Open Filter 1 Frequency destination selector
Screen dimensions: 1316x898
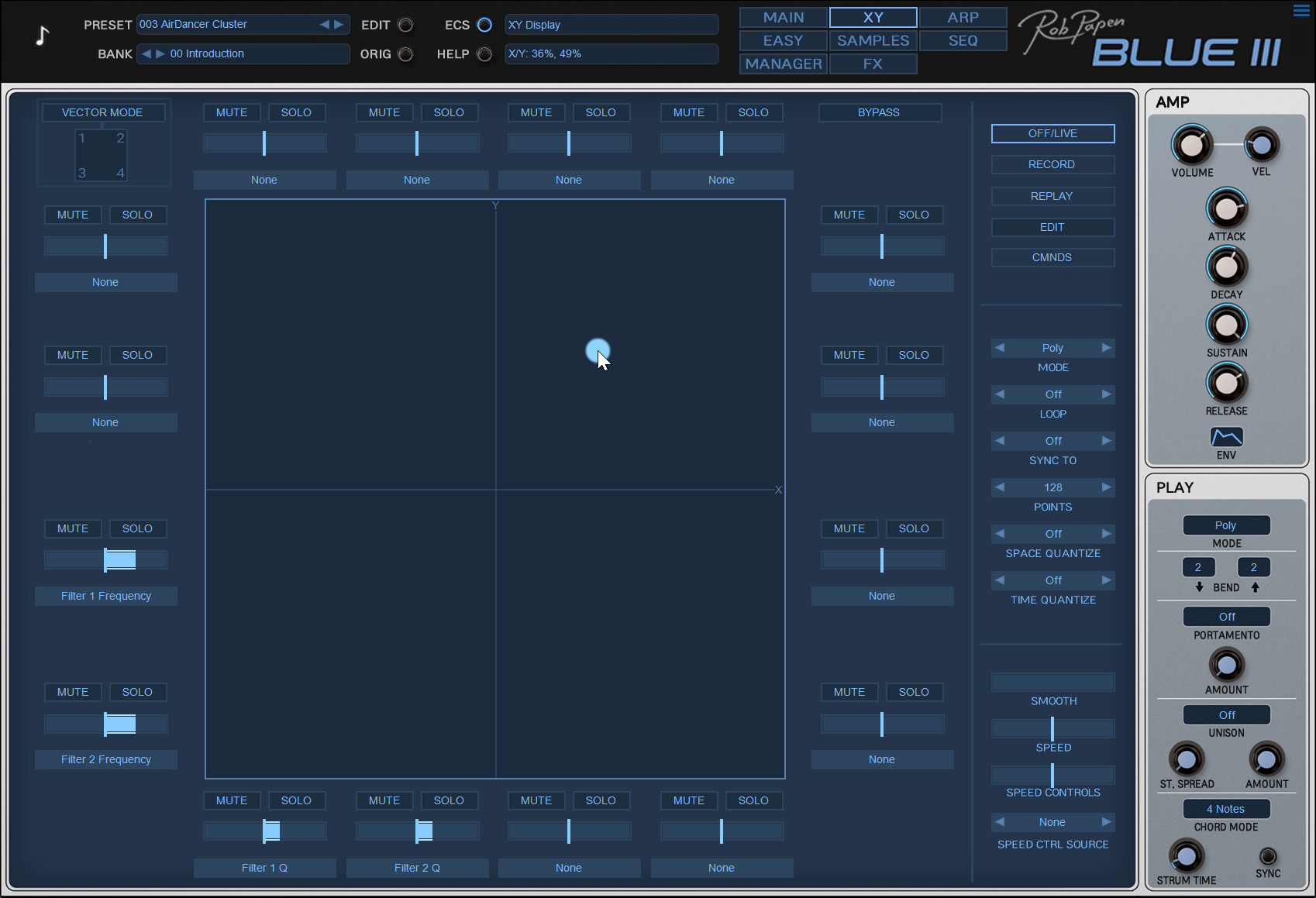(106, 596)
